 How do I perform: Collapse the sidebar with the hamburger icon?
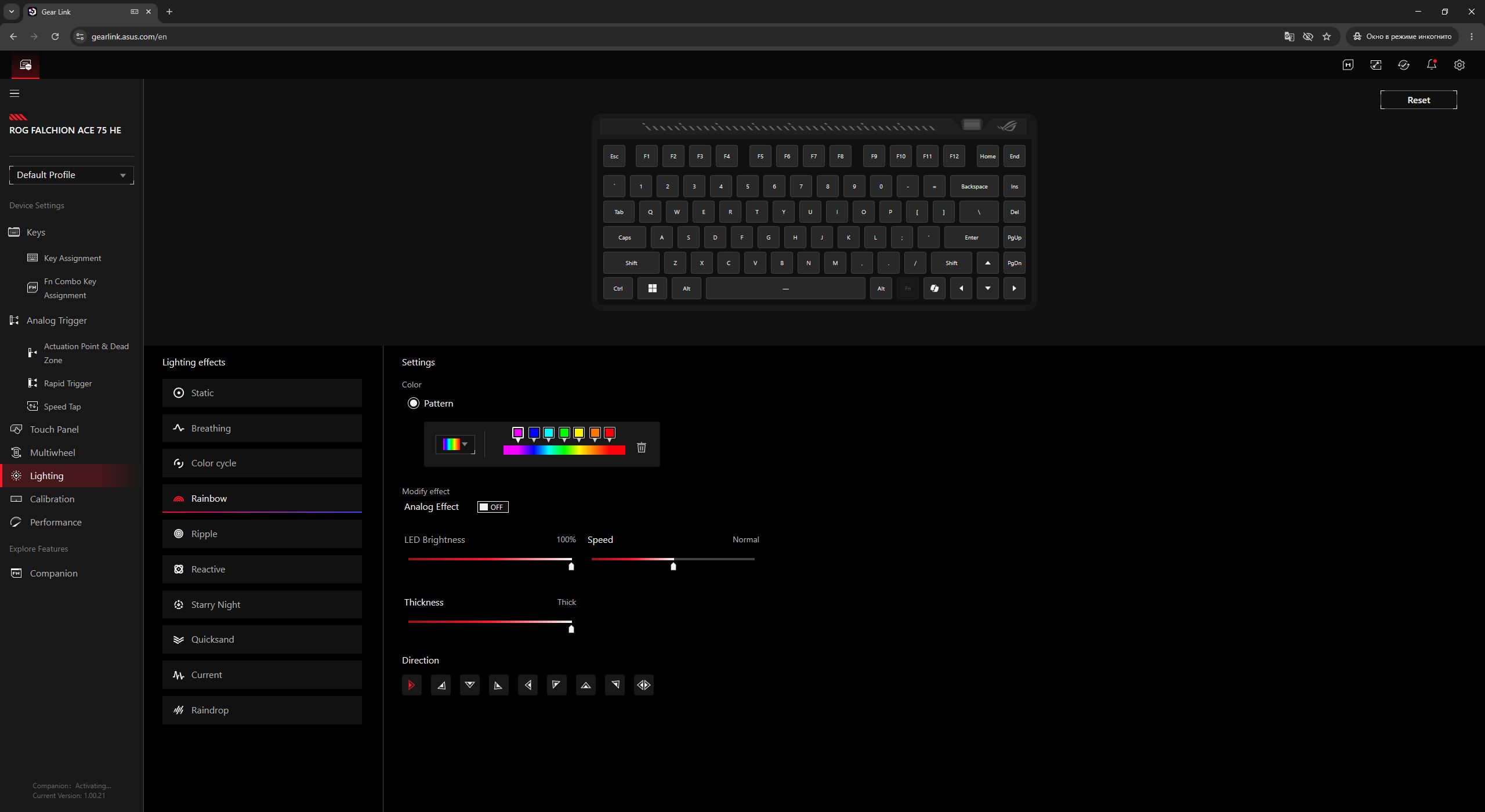(x=15, y=93)
